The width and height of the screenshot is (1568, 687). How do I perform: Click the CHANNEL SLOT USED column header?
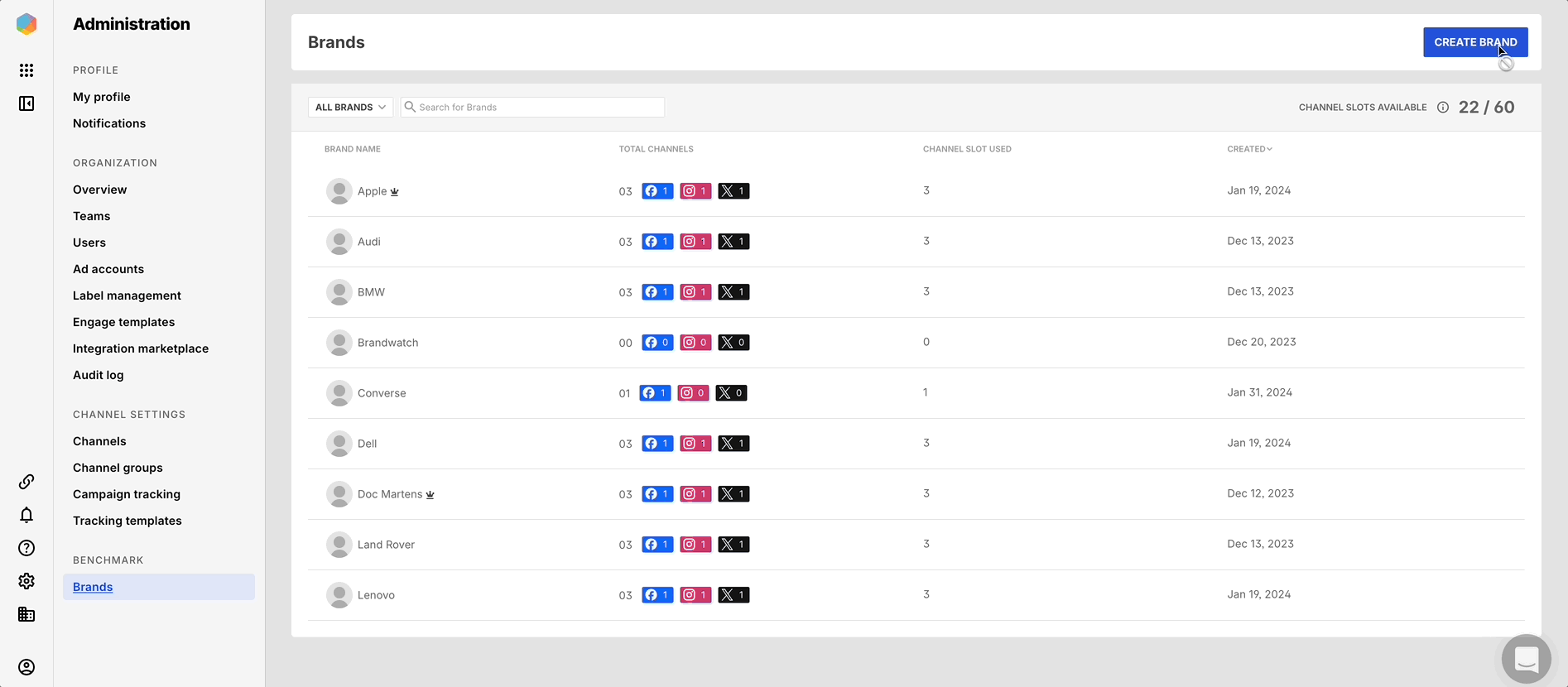[x=967, y=149]
